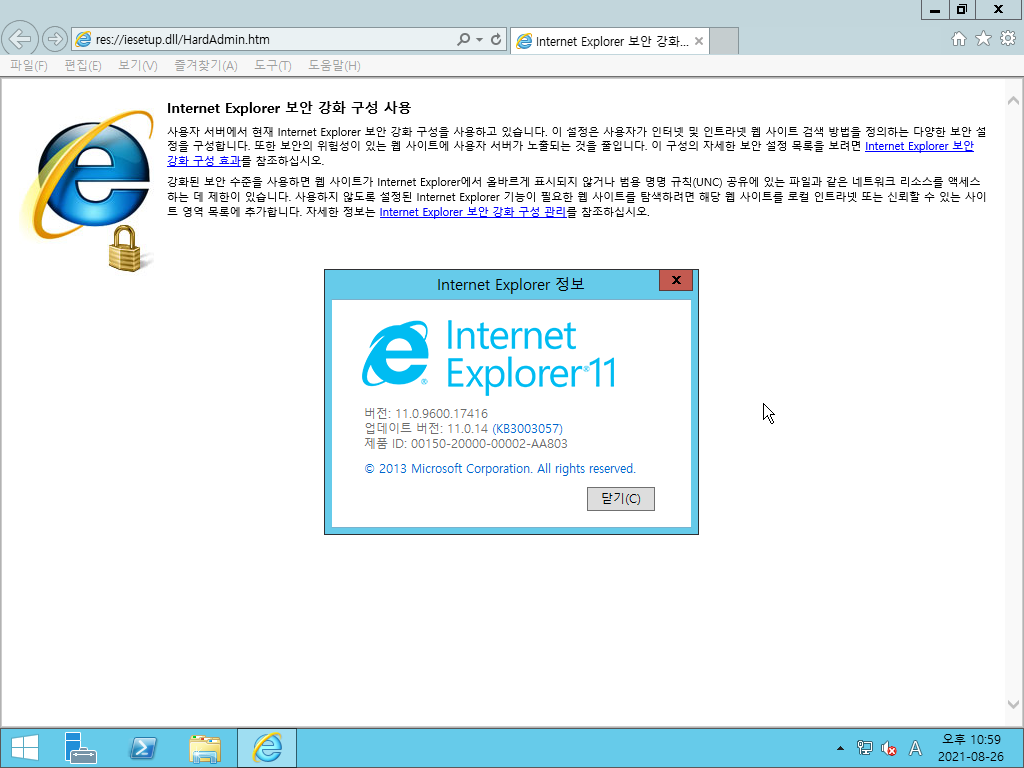Viewport: 1024px width, 768px height.
Task: Open the Windows Start button
Action: click(25, 748)
